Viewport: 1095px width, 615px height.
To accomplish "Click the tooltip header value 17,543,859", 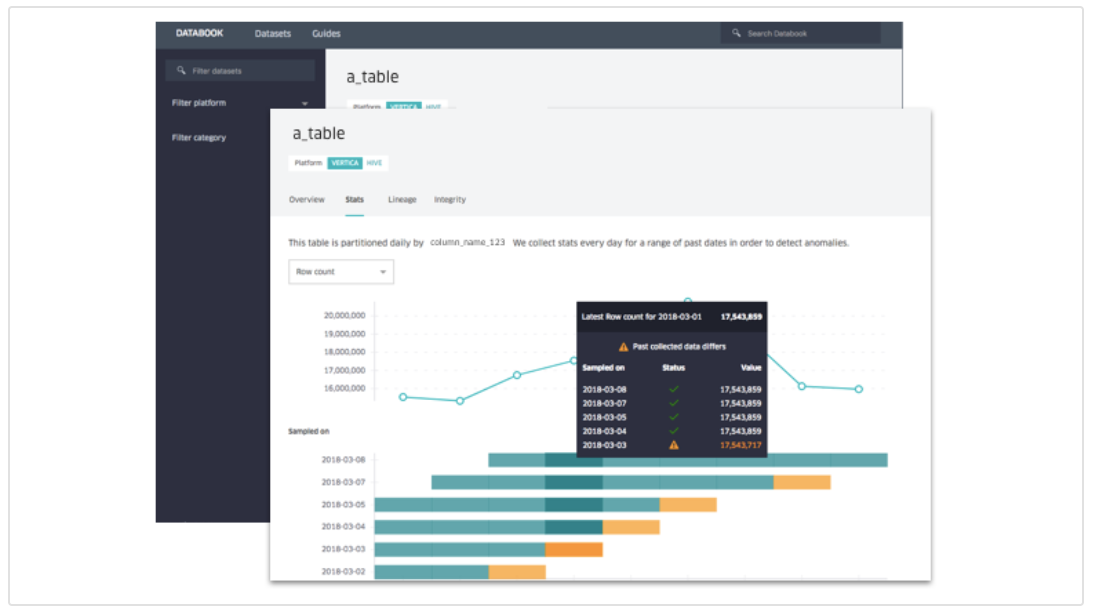I will (741, 317).
